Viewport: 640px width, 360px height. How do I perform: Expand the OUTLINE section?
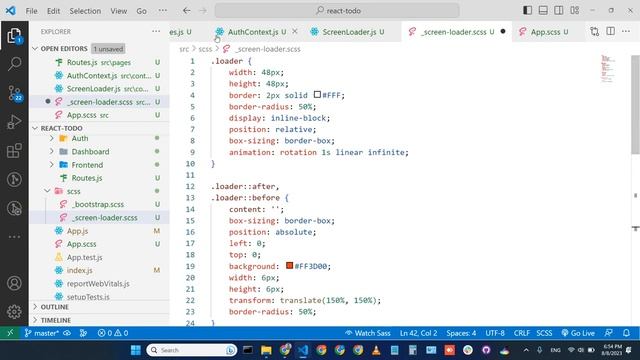(35, 307)
